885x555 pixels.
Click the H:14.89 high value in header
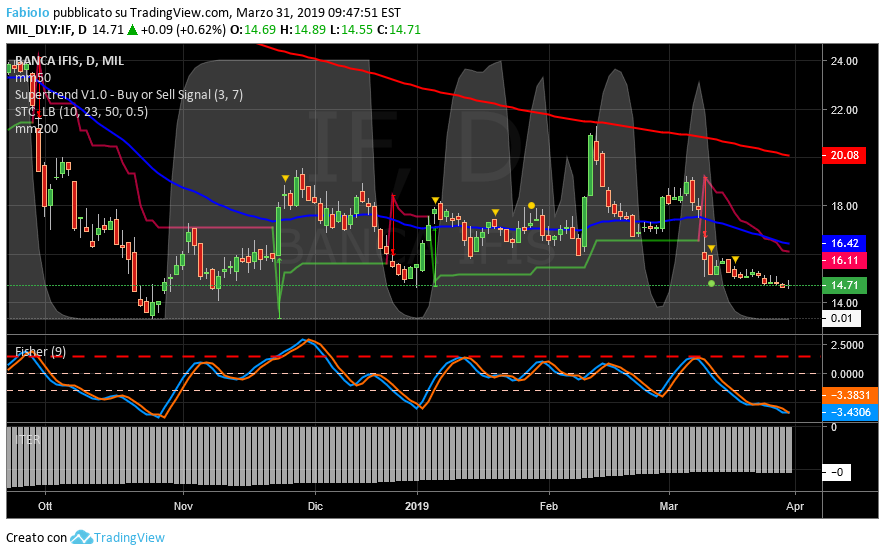click(303, 30)
